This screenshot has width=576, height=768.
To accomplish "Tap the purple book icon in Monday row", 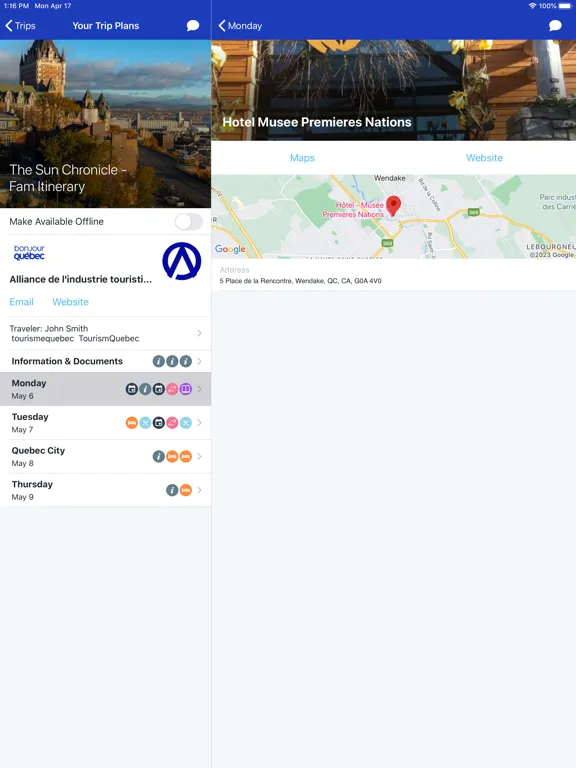I will point(186,389).
